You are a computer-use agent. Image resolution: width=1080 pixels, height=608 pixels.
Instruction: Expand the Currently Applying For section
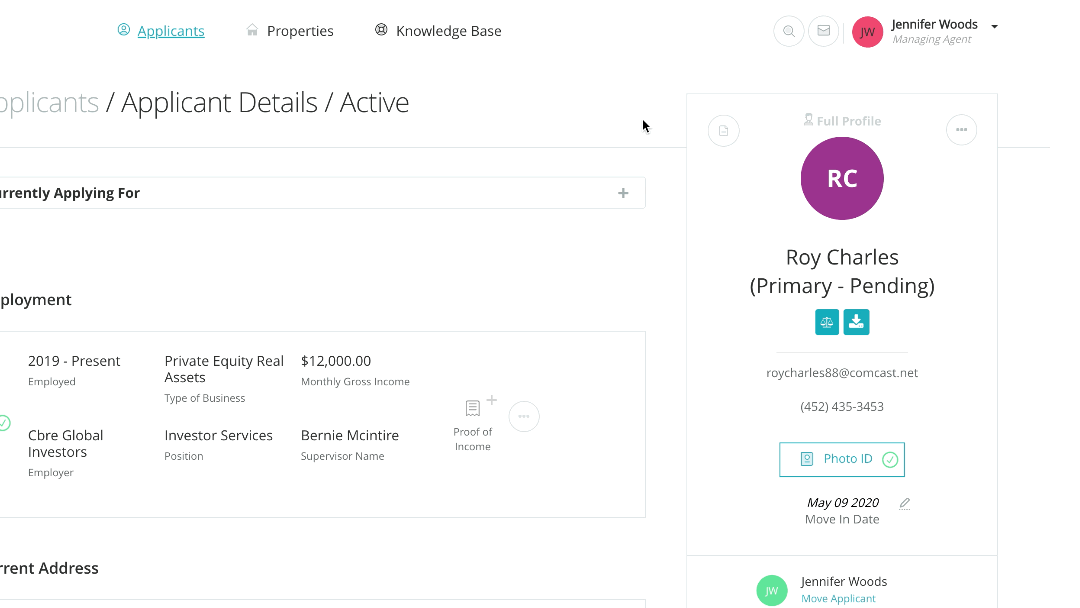click(623, 193)
